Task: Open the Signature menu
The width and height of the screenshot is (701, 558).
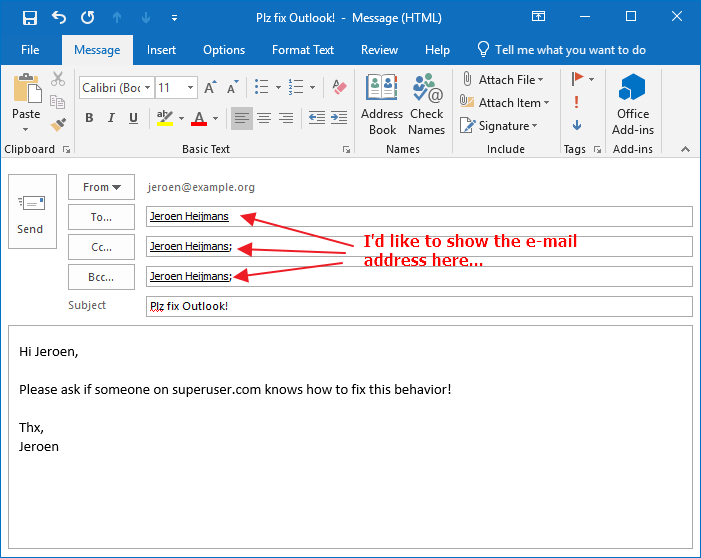Action: (x=499, y=126)
